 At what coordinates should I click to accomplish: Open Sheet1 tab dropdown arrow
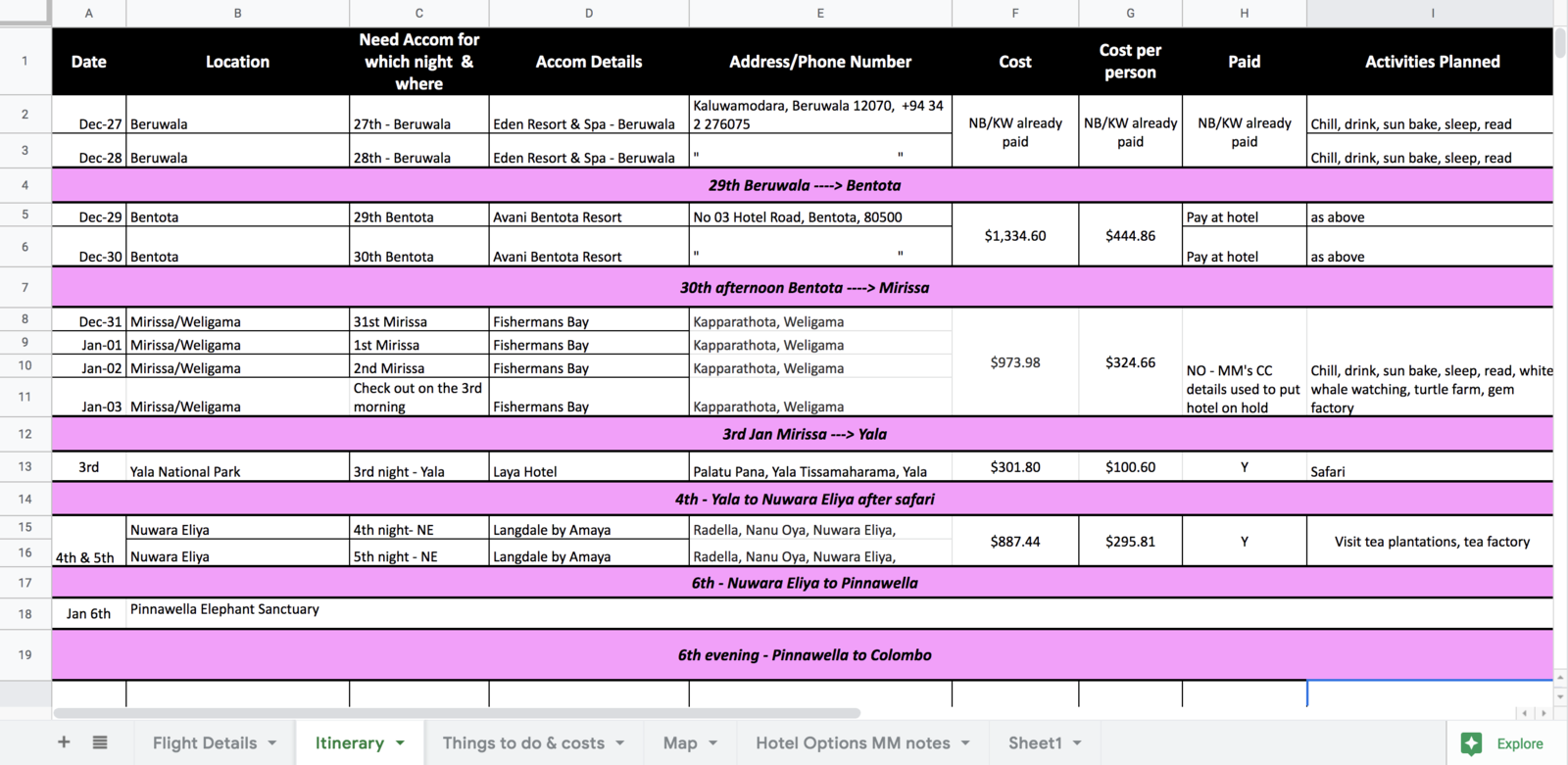pos(1077,743)
